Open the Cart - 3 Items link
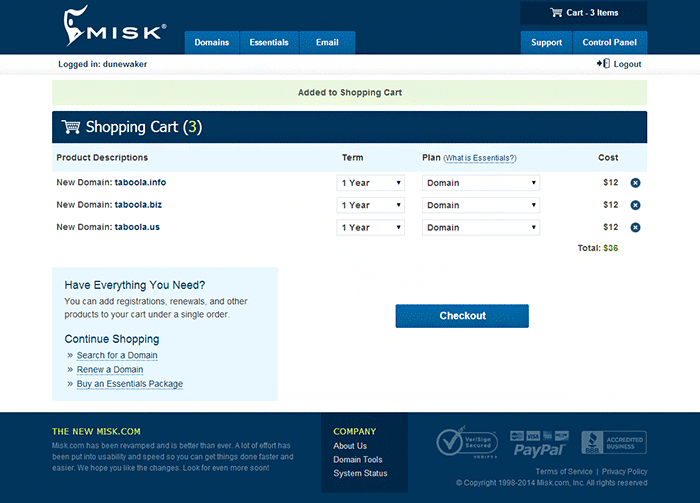 point(583,13)
